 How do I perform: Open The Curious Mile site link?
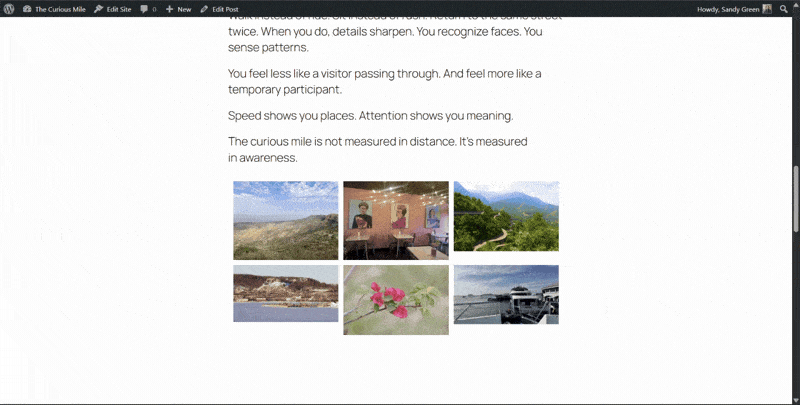pyautogui.click(x=60, y=8)
